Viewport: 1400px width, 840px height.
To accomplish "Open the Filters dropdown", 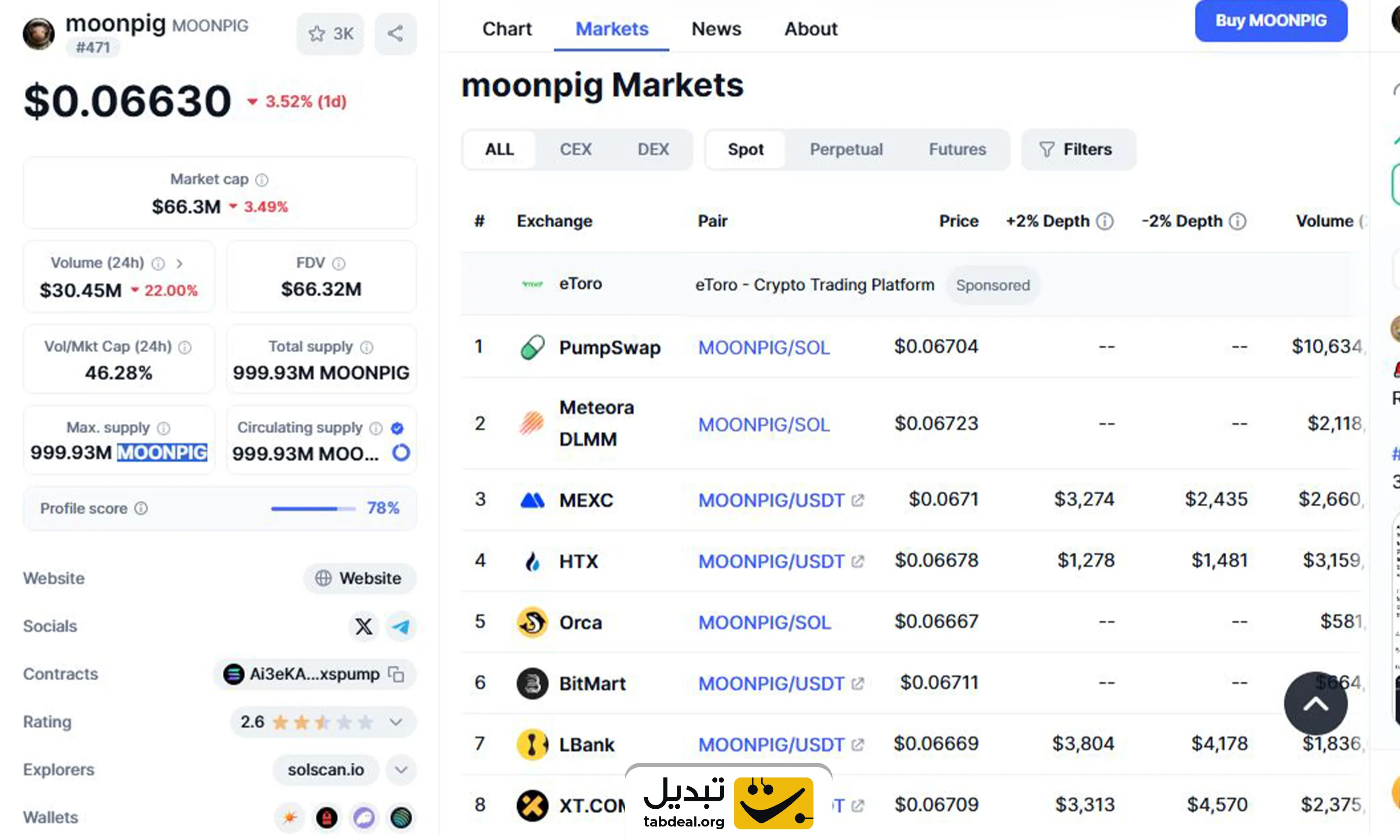I will click(x=1078, y=149).
